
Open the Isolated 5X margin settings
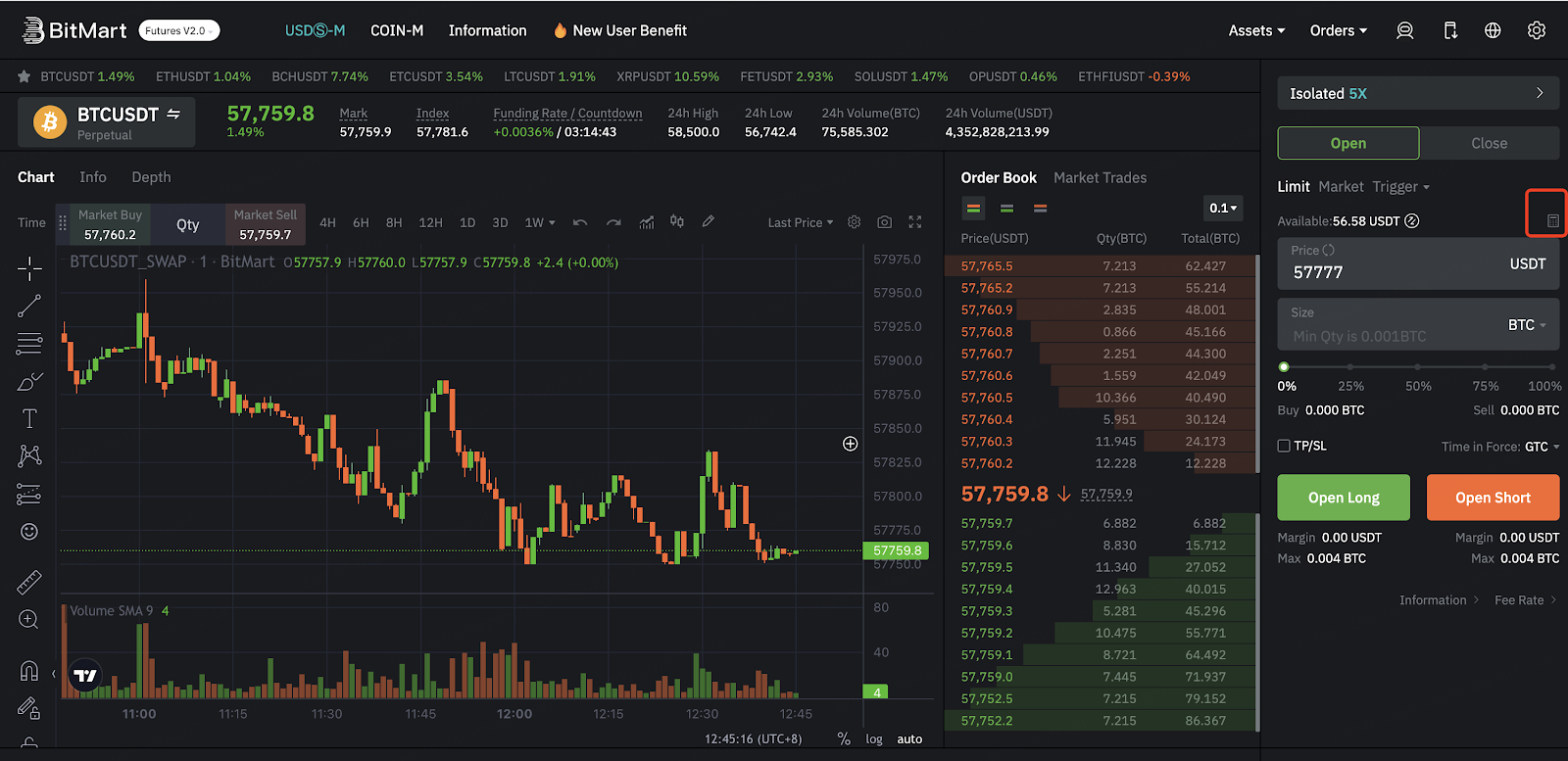(x=1418, y=93)
